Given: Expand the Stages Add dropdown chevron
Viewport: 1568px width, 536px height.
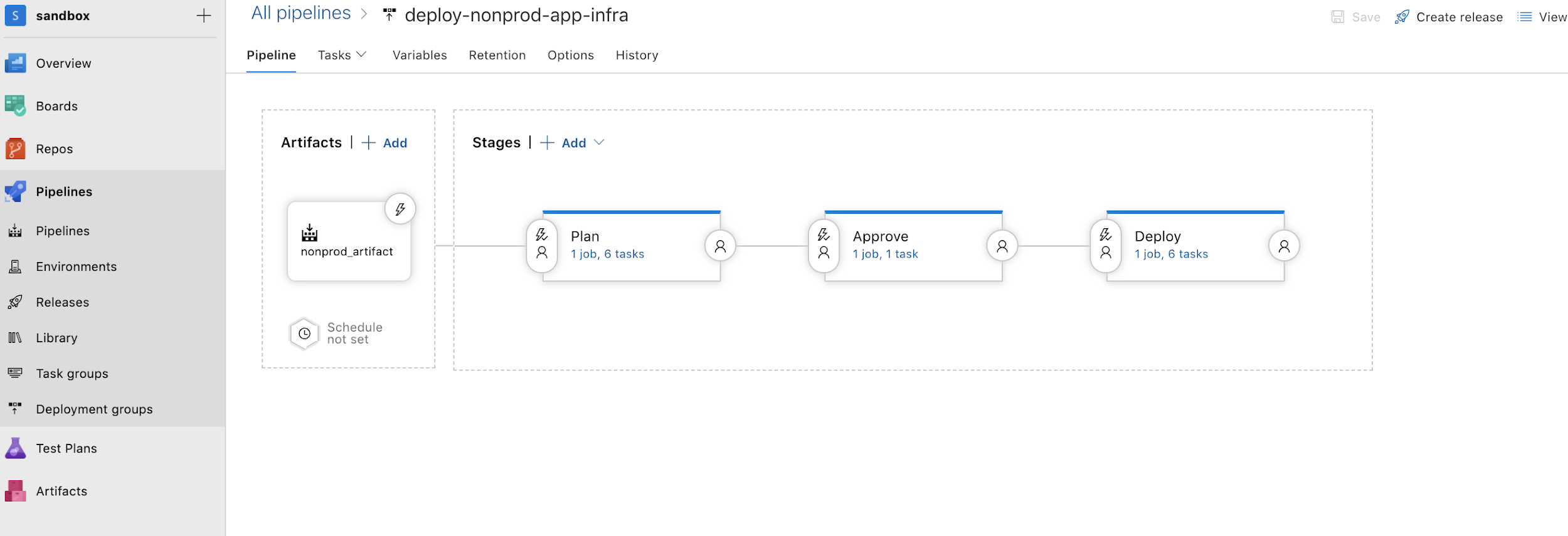Looking at the screenshot, I should [x=600, y=143].
